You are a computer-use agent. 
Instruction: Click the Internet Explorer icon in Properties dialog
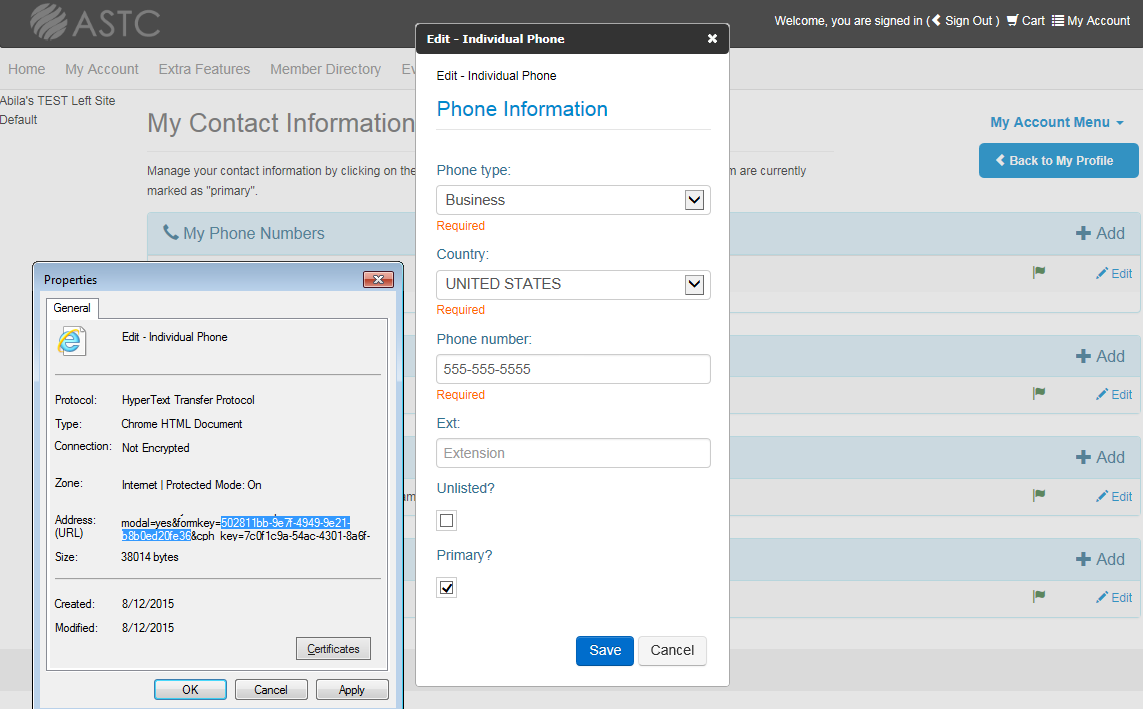tap(71, 341)
